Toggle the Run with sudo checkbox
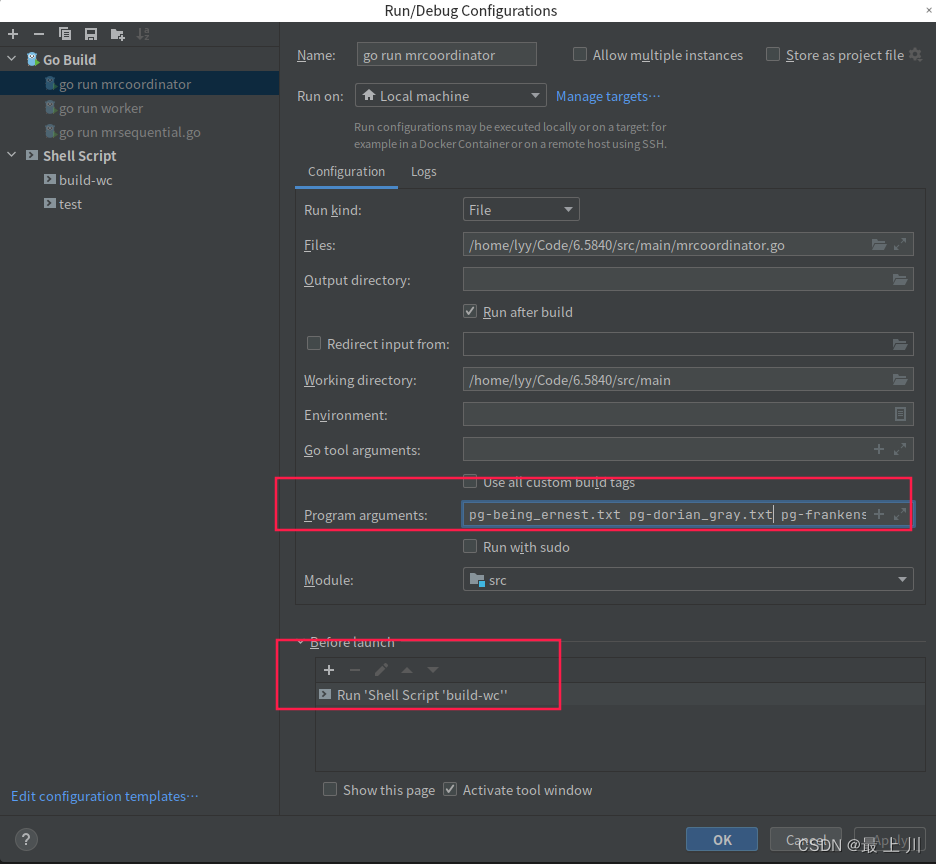Image resolution: width=936 pixels, height=864 pixels. point(471,547)
